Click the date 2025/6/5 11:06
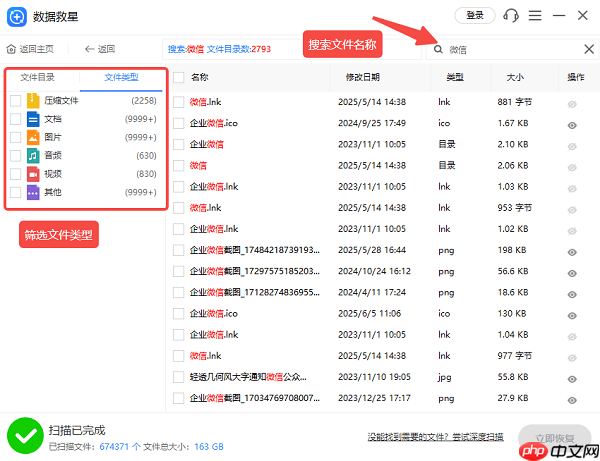Screen dimensions: 600x461 pyautogui.click(x=369, y=314)
